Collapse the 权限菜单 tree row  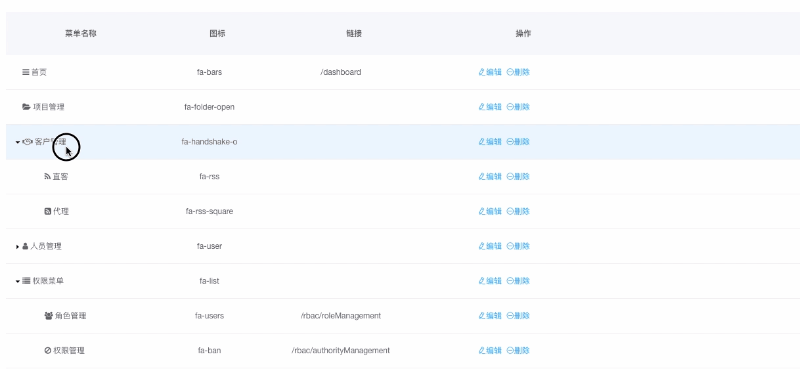(x=18, y=281)
